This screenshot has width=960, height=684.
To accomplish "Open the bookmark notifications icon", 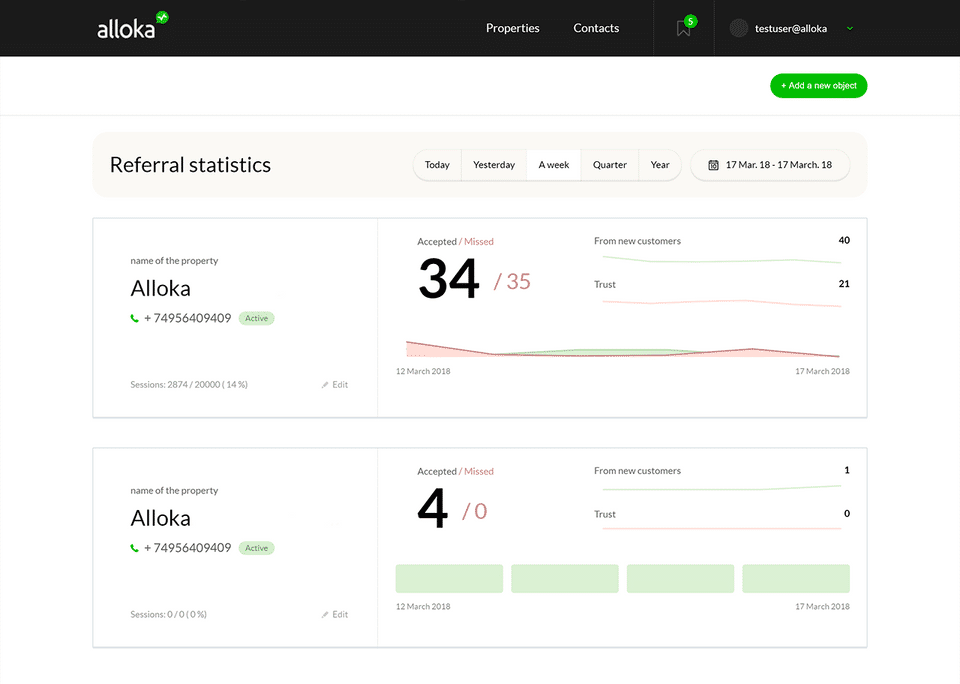I will (685, 26).
